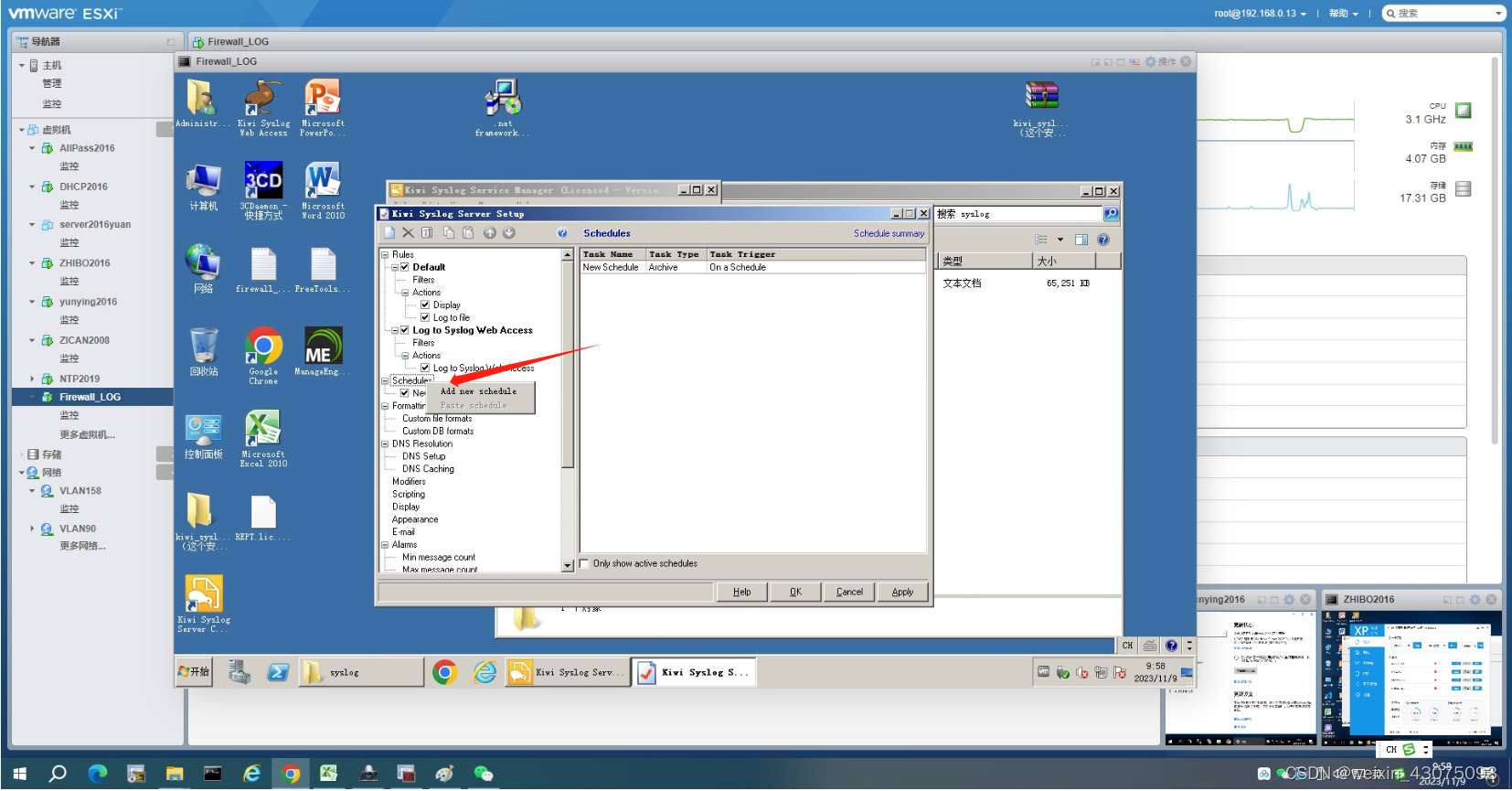
Task: Click the Rename icon in Setup toolbar
Action: click(427, 233)
